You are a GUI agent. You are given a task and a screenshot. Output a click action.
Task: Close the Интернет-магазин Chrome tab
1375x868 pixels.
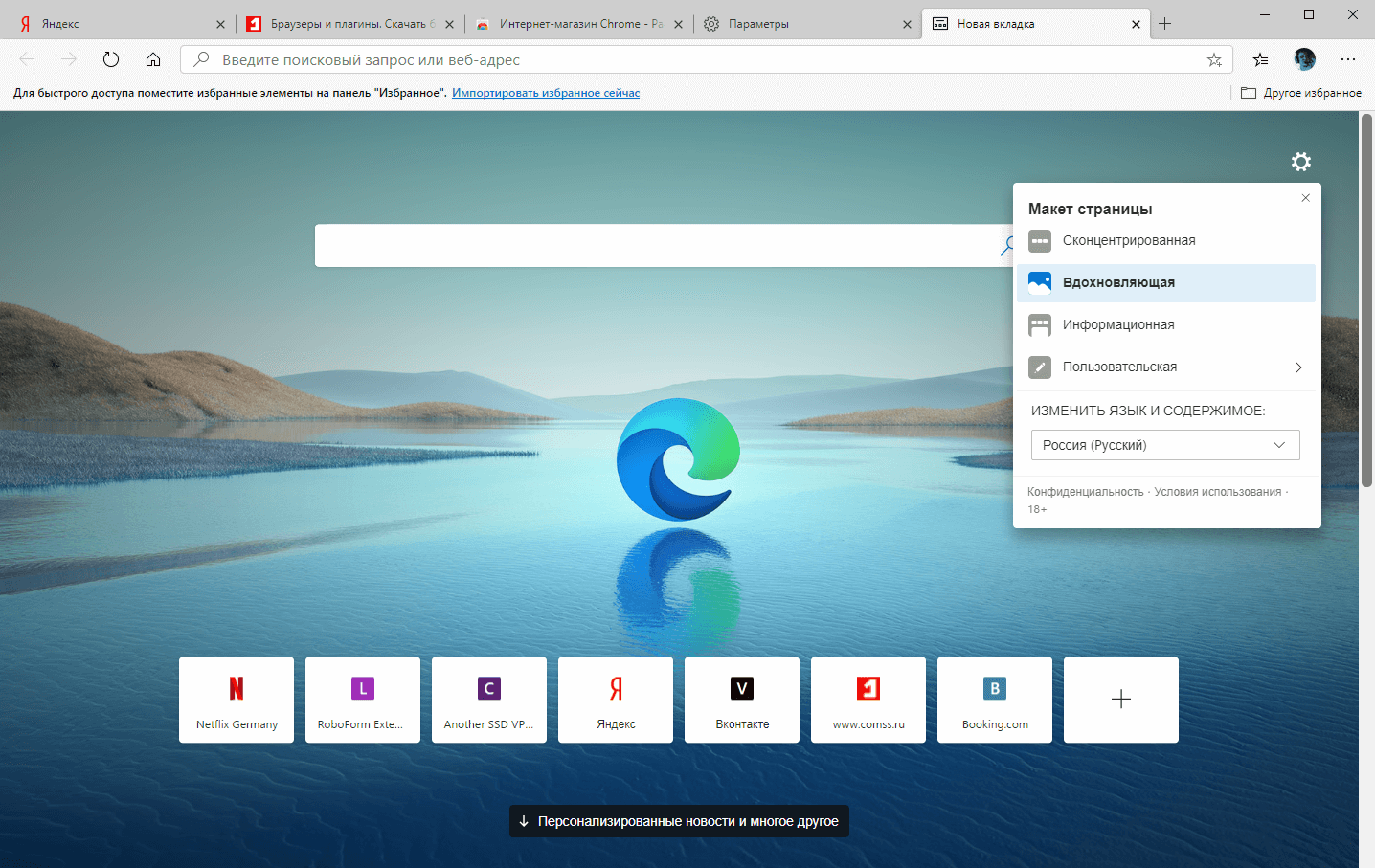click(x=678, y=24)
